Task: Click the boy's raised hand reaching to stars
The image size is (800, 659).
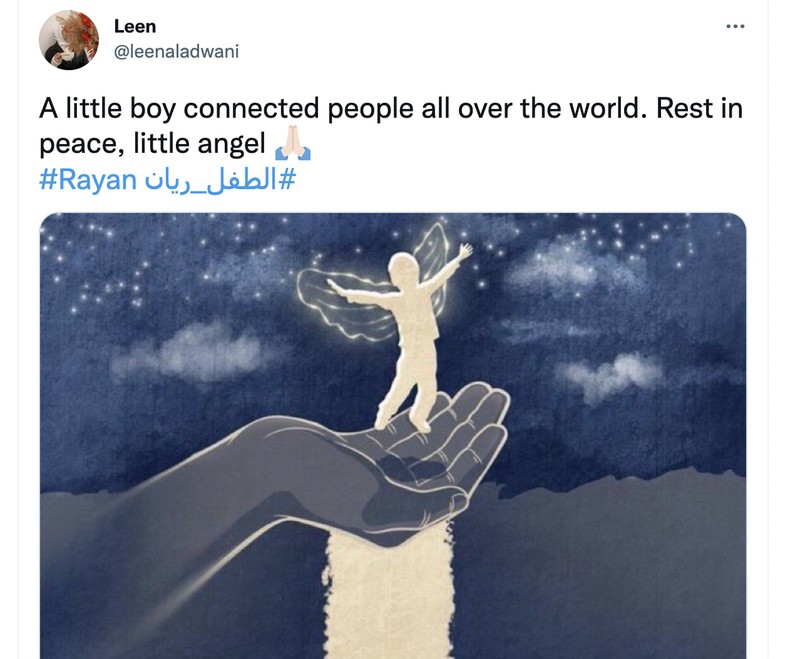Action: pyautogui.click(x=464, y=251)
